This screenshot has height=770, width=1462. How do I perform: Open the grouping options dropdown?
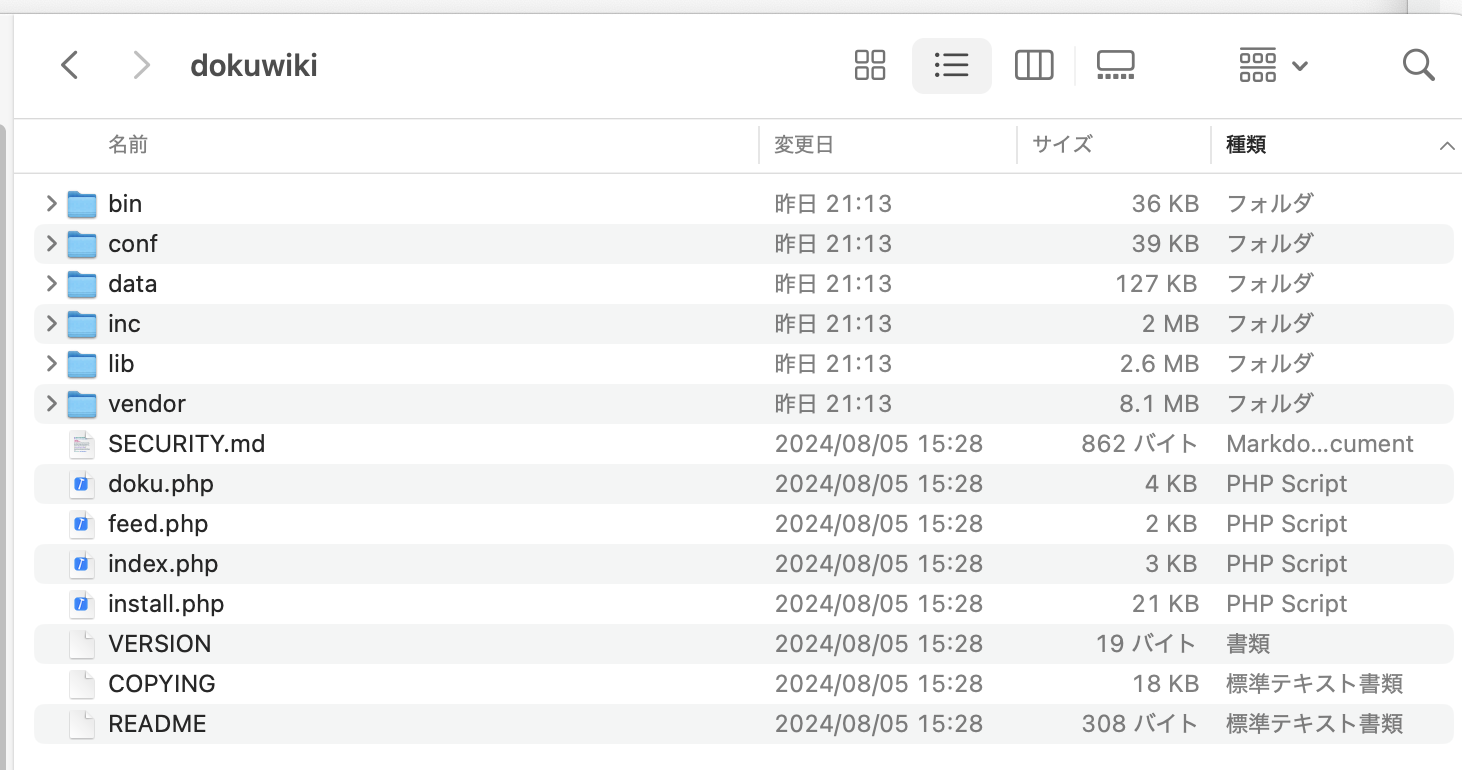tap(1271, 65)
